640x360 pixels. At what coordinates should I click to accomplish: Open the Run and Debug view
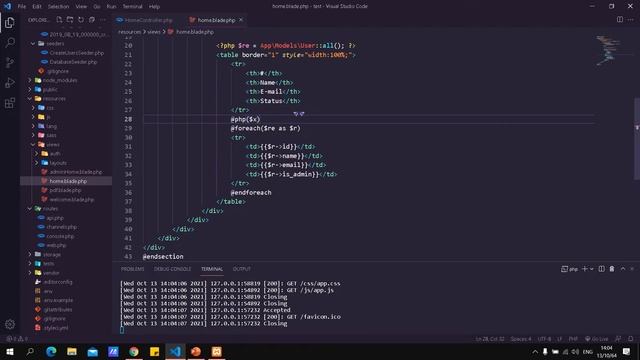coord(10,82)
